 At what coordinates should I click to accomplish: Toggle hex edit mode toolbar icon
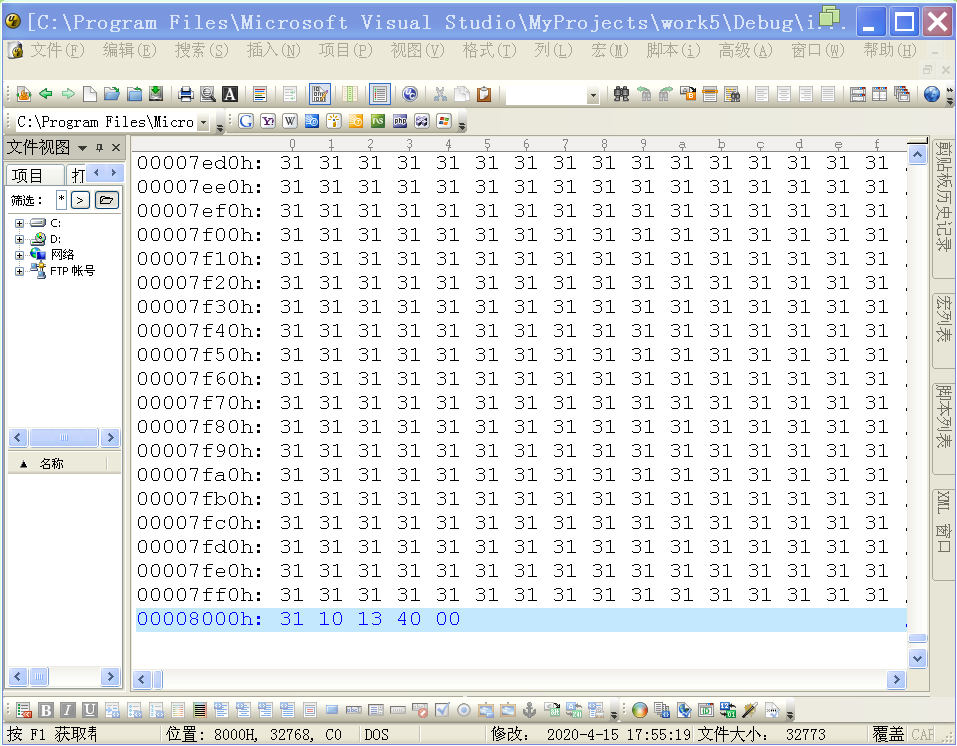(x=320, y=94)
